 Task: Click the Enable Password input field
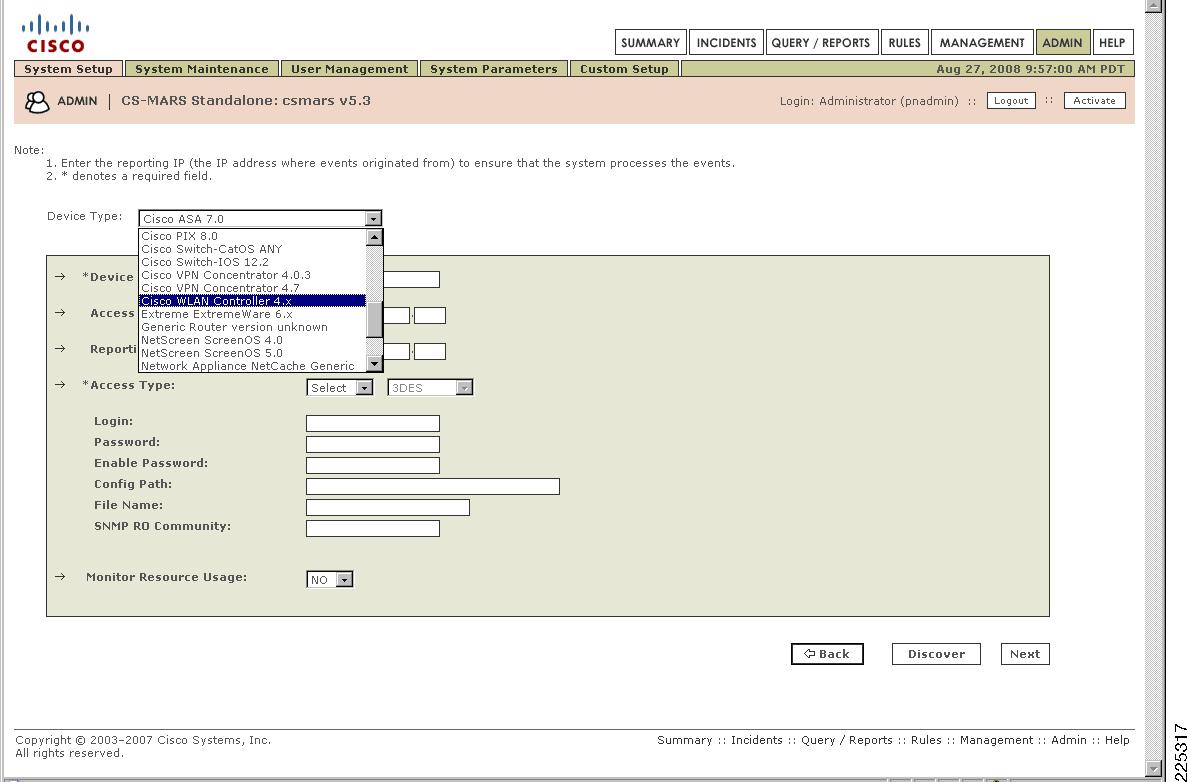pos(372,466)
